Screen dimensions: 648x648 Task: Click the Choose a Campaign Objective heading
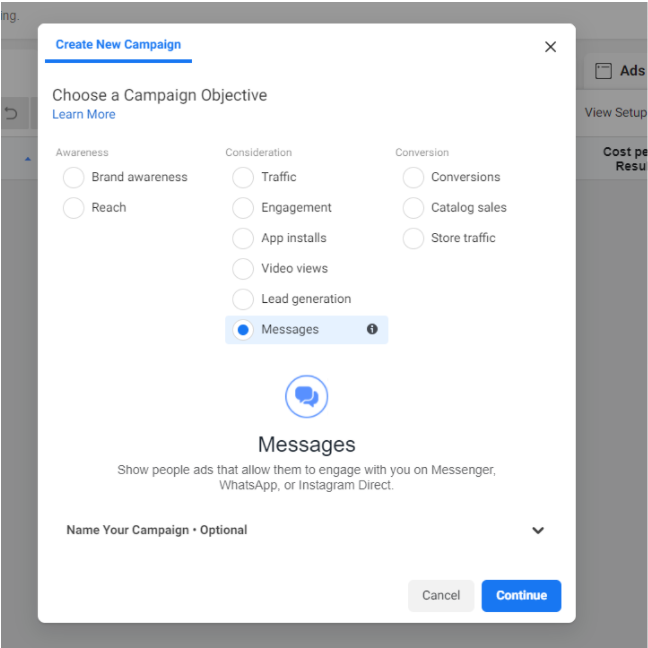[x=160, y=95]
